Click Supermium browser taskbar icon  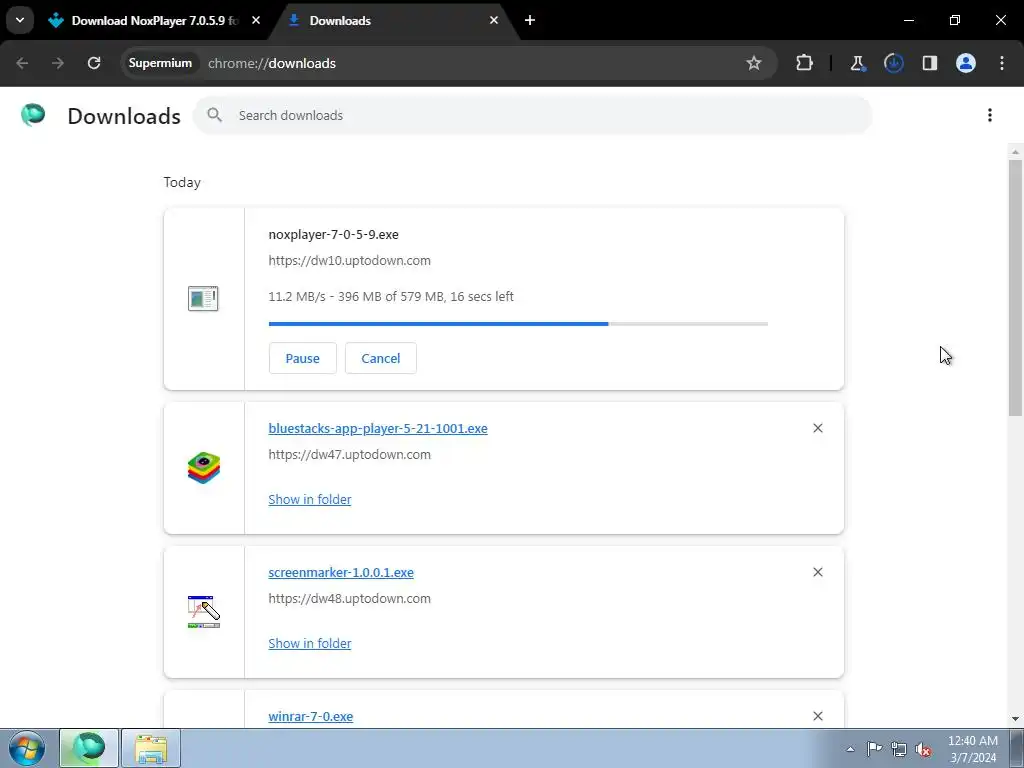[x=89, y=748]
